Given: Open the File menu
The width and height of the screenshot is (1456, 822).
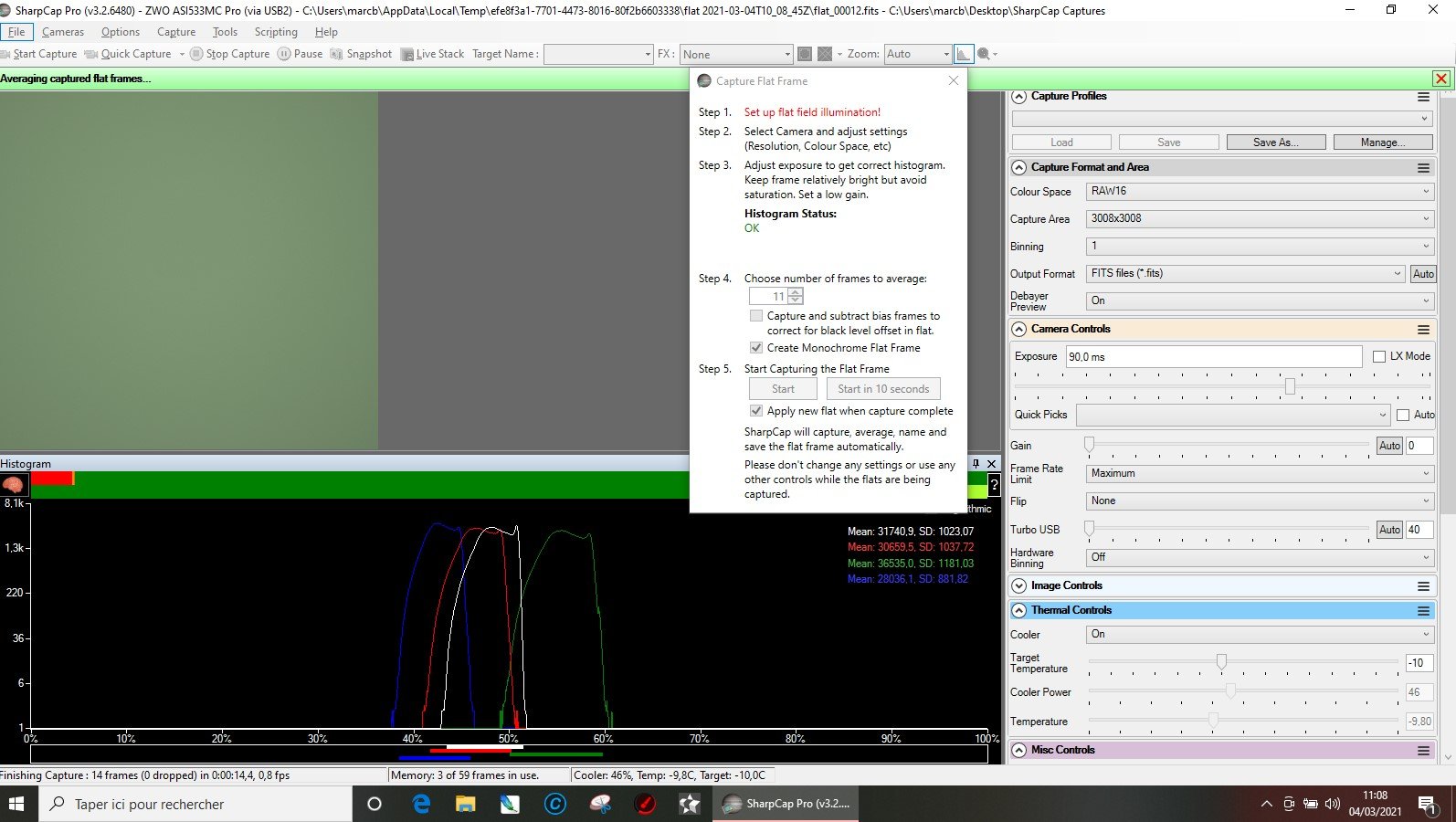Looking at the screenshot, I should pos(16,32).
